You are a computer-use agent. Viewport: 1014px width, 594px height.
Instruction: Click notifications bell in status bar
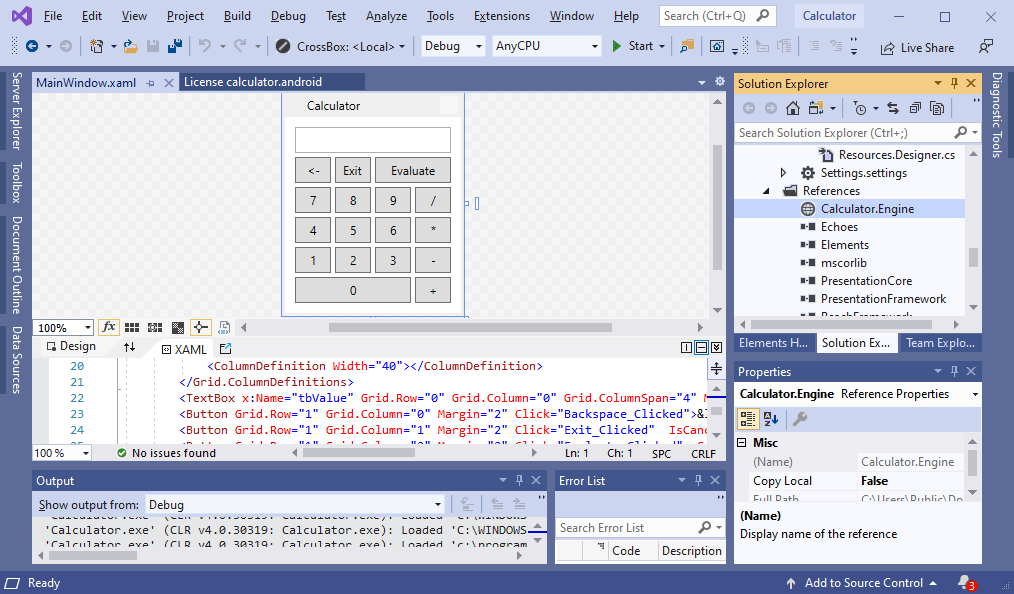click(966, 583)
